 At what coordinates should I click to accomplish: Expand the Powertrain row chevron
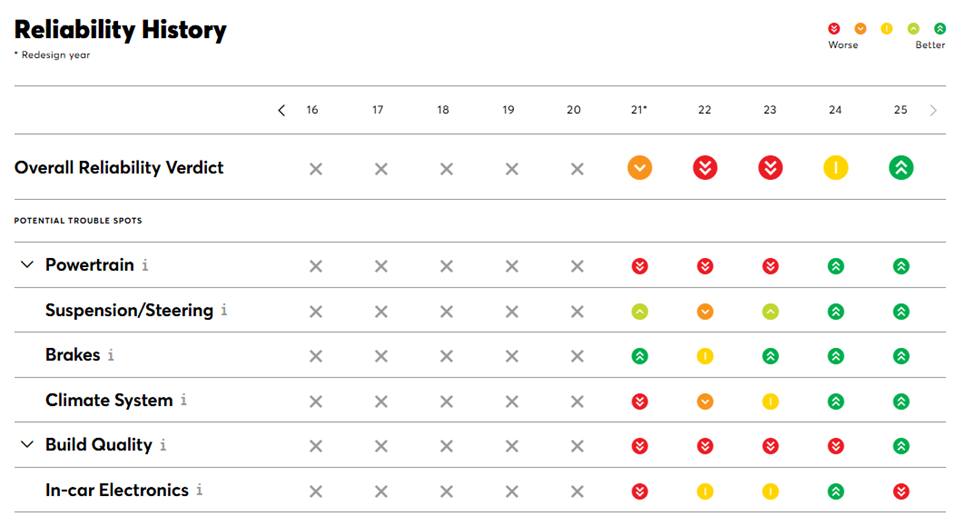point(27,265)
